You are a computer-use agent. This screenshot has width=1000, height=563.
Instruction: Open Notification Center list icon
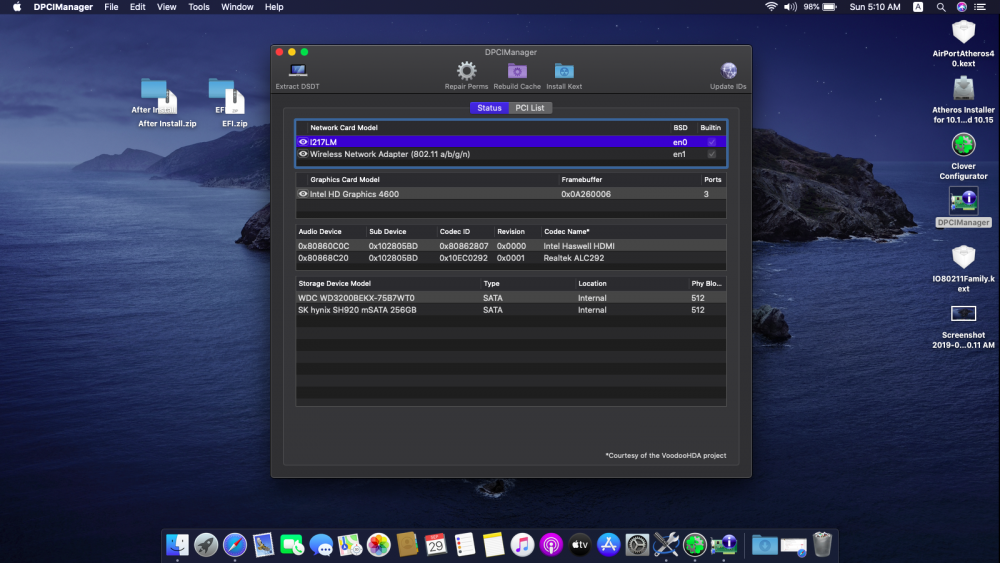coord(980,7)
